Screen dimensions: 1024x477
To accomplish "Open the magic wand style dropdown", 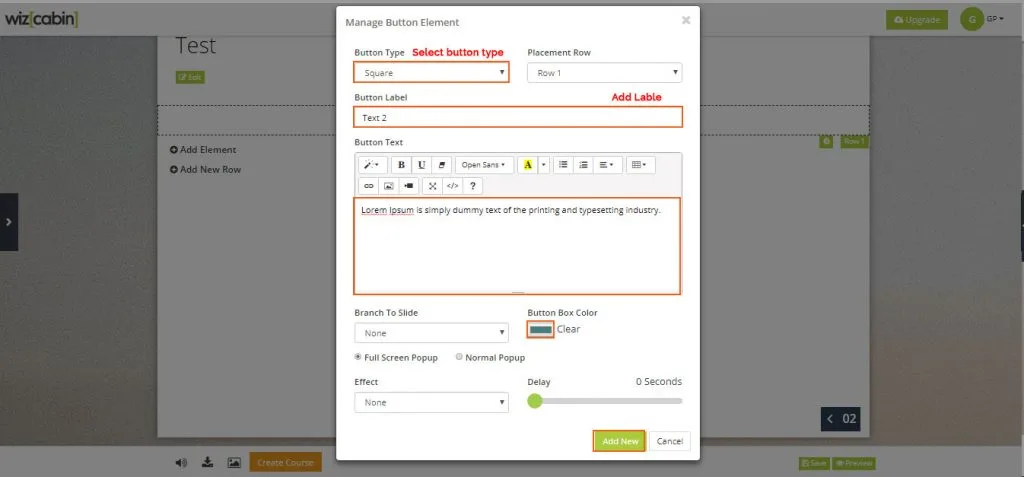I will click(x=373, y=165).
